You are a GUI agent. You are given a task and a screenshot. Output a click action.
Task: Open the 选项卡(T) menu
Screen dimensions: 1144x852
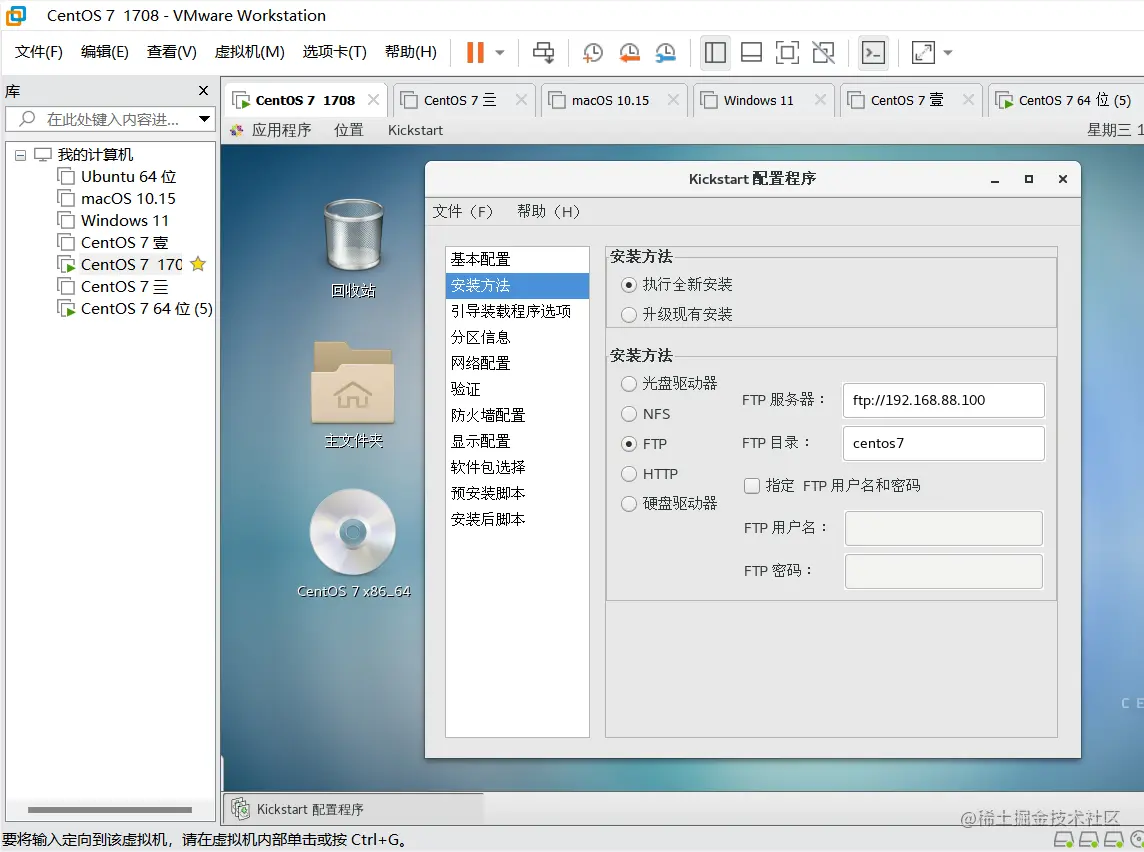point(334,52)
